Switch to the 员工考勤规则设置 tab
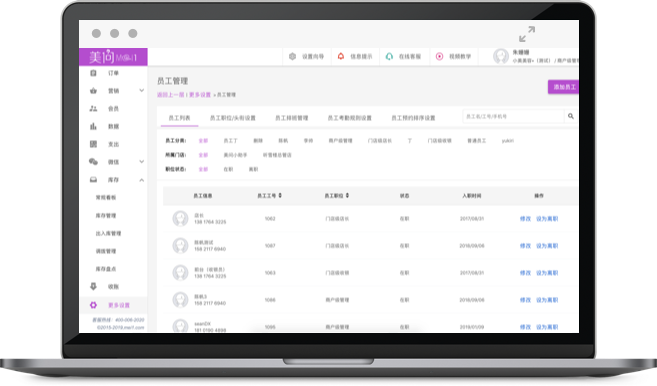Screen dimensions: 657x386 coord(349,118)
